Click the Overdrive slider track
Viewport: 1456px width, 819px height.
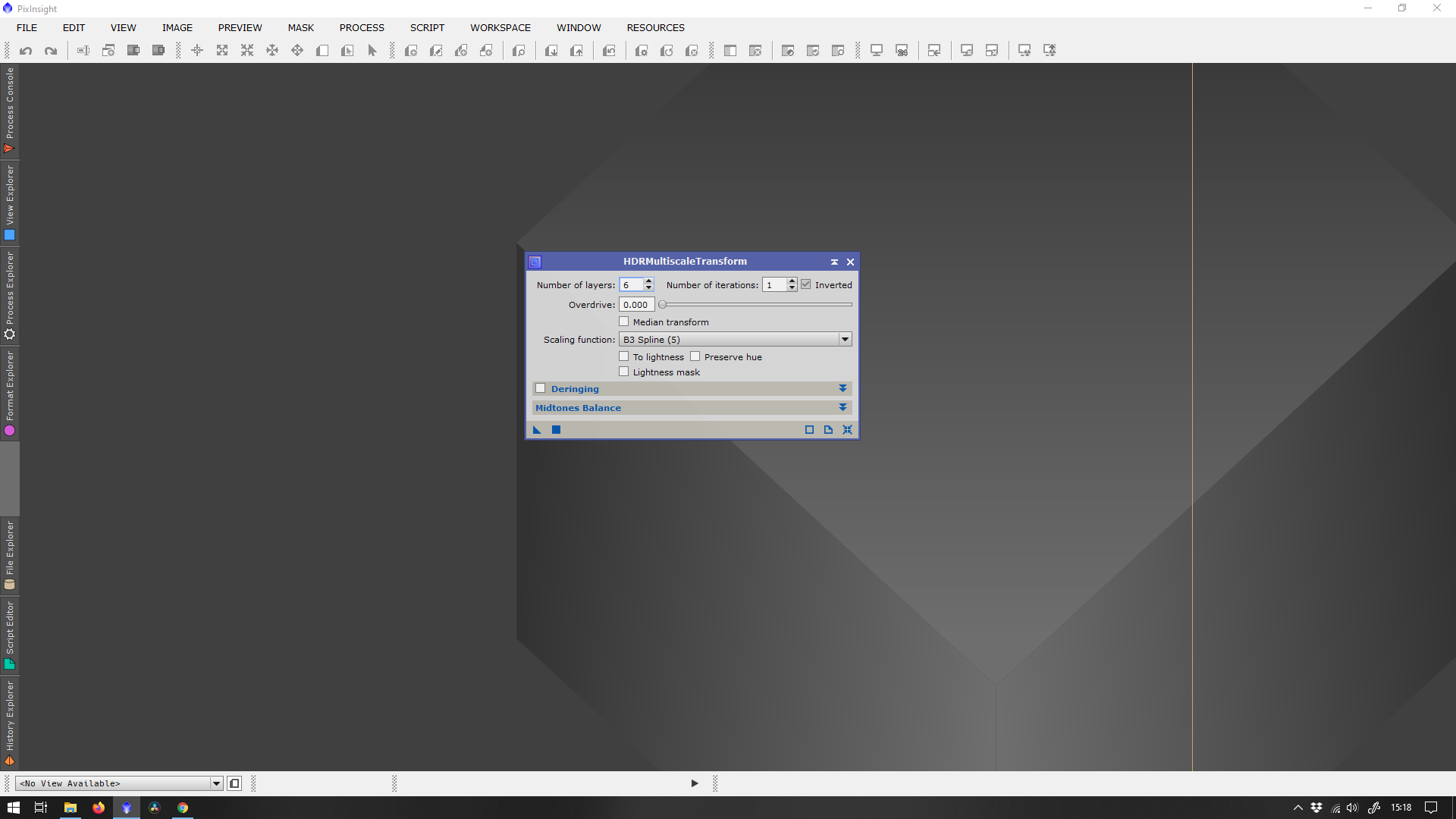[756, 304]
